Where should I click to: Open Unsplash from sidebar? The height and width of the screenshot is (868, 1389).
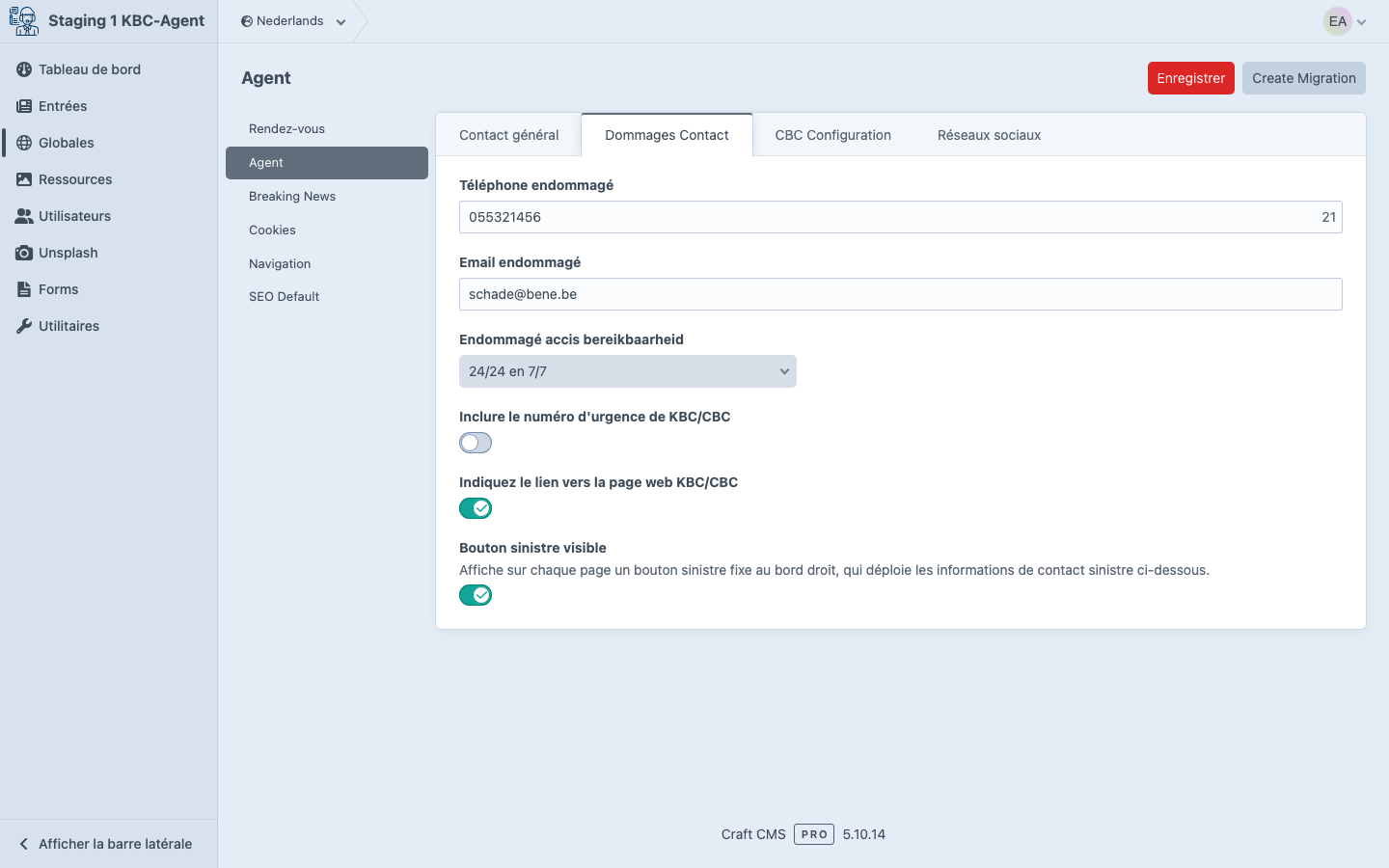tap(108, 253)
